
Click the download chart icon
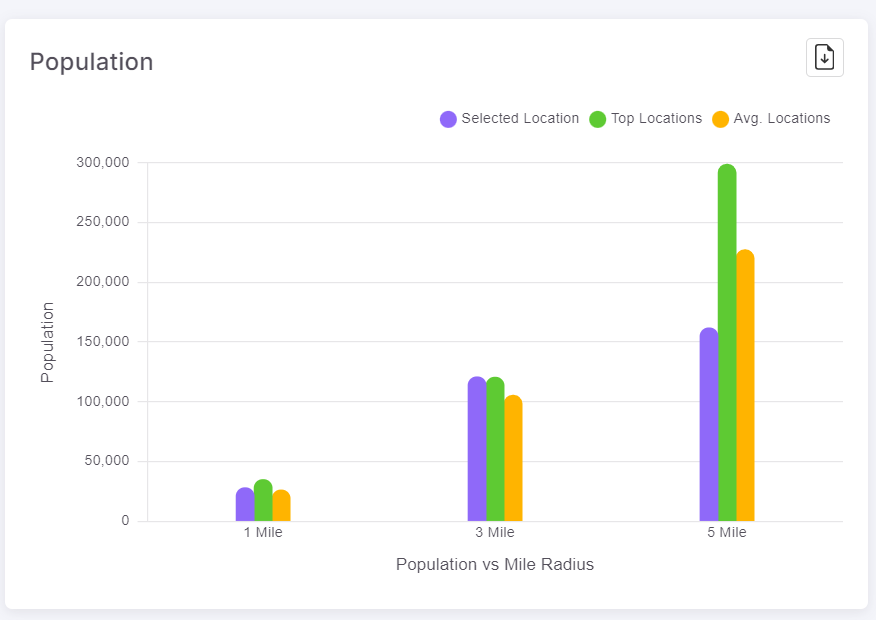click(x=824, y=57)
